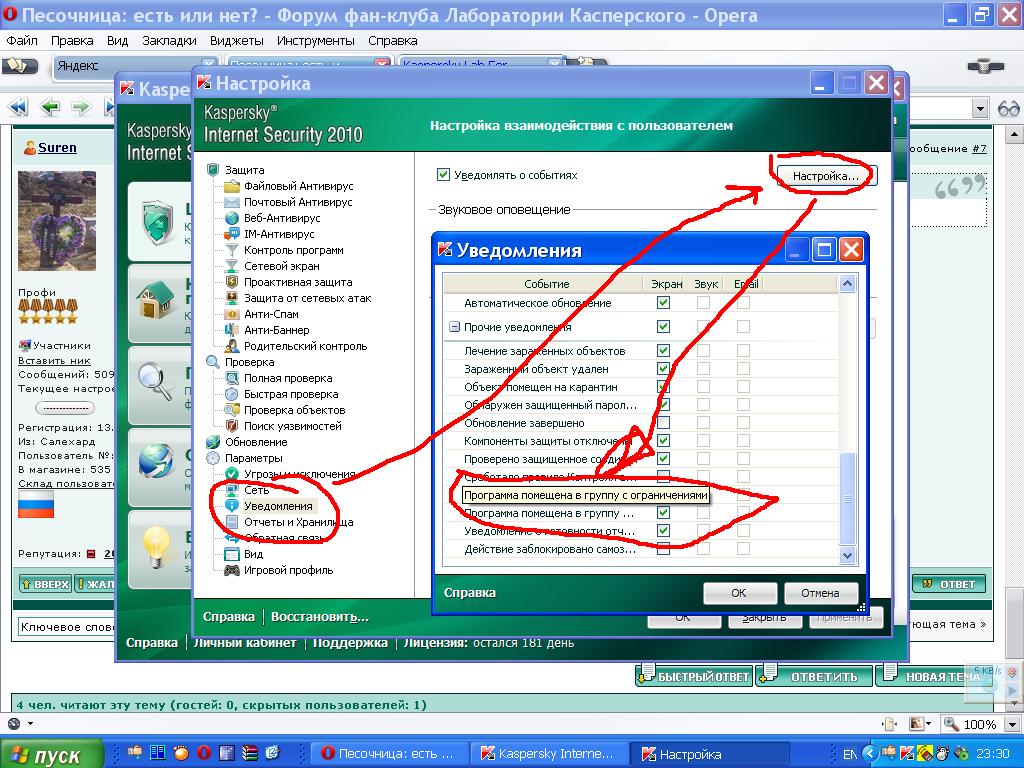Click Восстановить... link in Настройка window

pyautogui.click(x=320, y=616)
